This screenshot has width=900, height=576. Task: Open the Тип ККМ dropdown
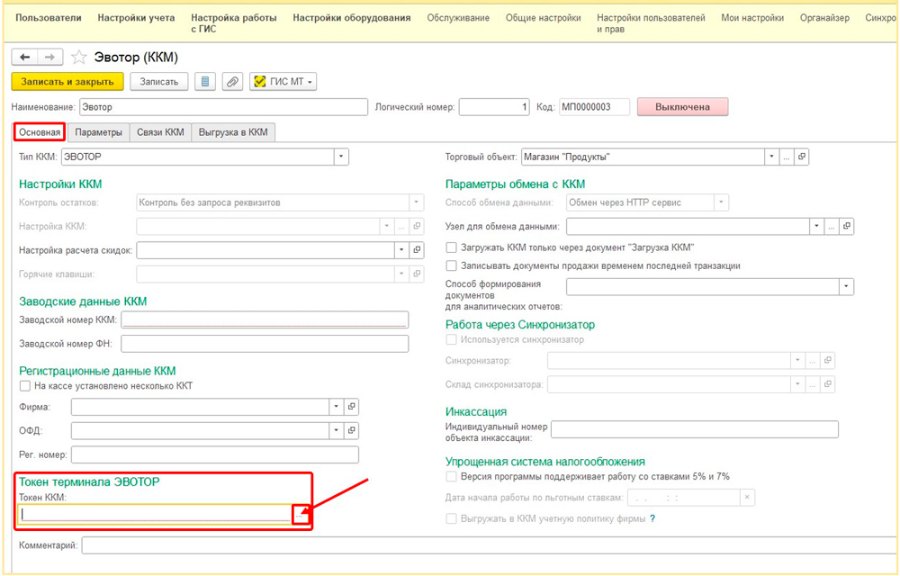tap(341, 157)
